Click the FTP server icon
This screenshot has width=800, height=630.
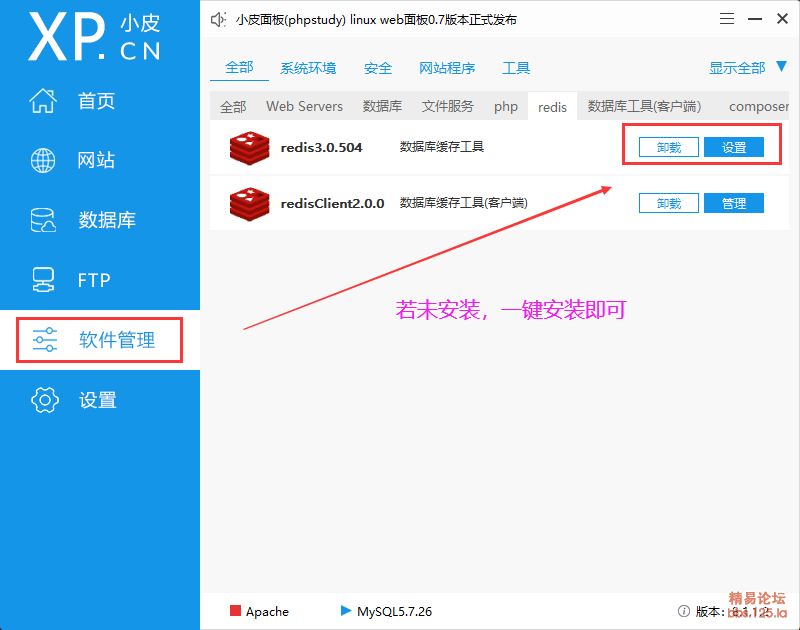pos(43,280)
